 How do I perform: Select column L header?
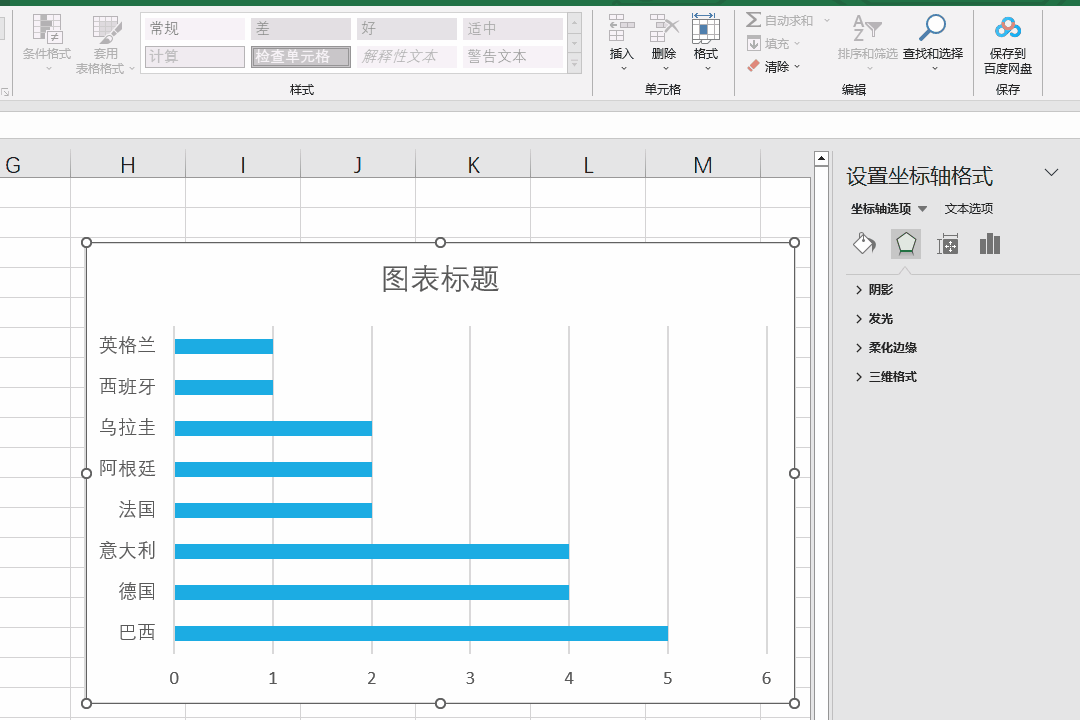[588, 165]
